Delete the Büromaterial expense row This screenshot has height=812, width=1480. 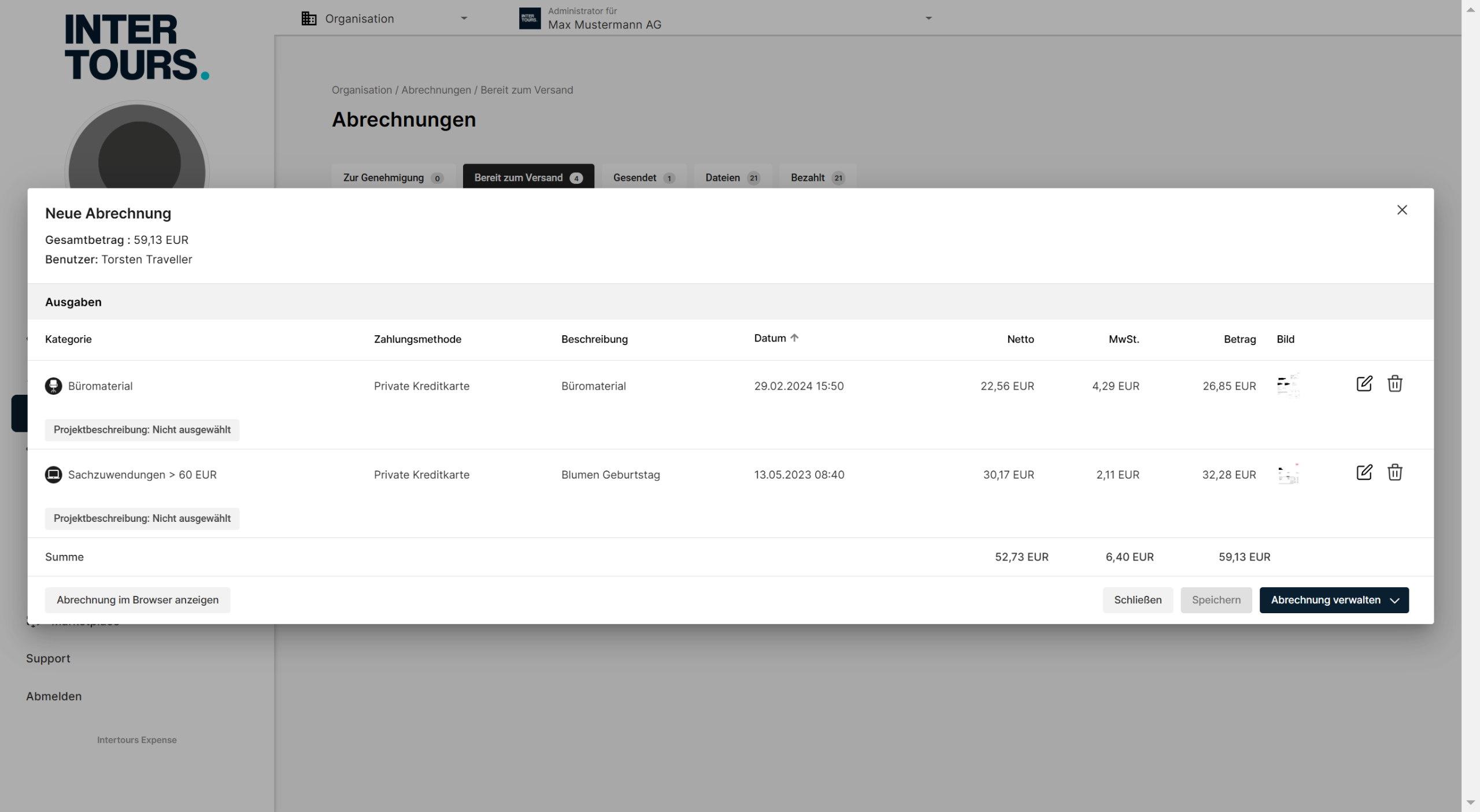(x=1394, y=384)
